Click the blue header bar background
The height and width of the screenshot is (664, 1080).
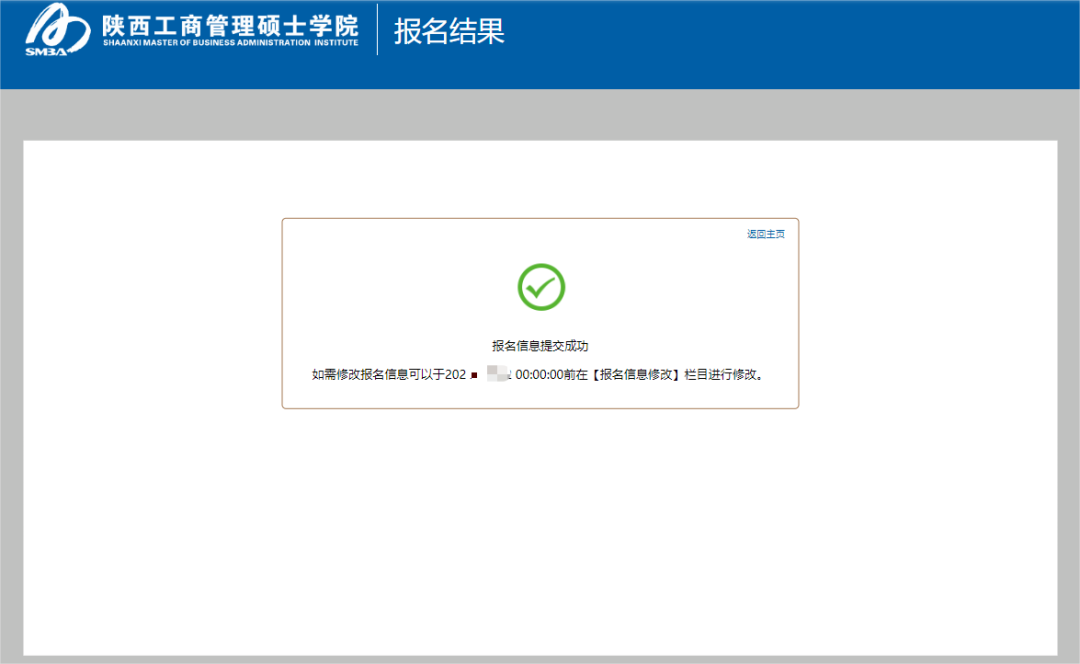[800, 40]
